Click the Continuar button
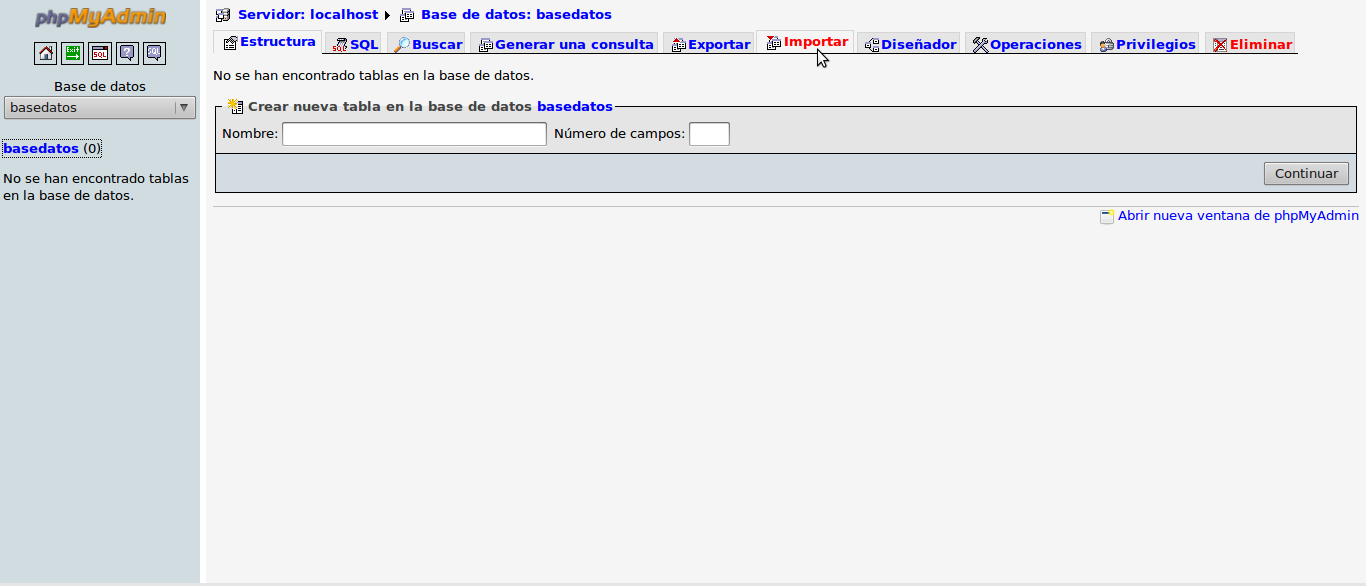The width and height of the screenshot is (1366, 586). pyautogui.click(x=1306, y=173)
